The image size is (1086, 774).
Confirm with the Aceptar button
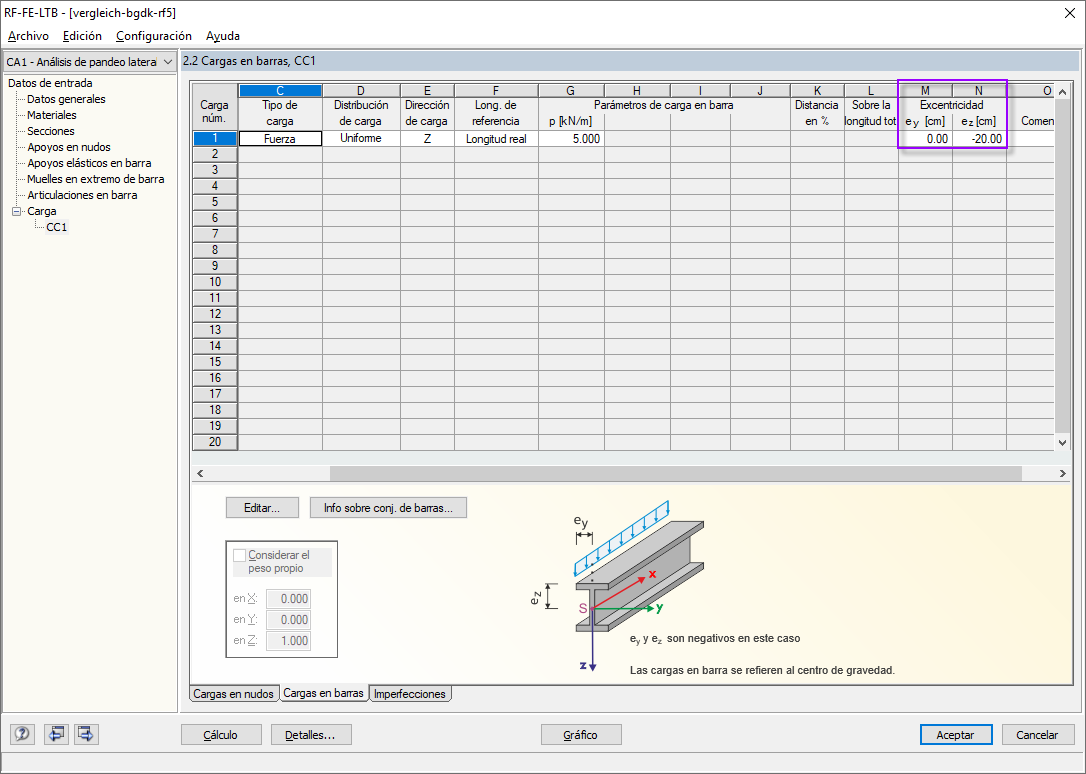pos(956,734)
